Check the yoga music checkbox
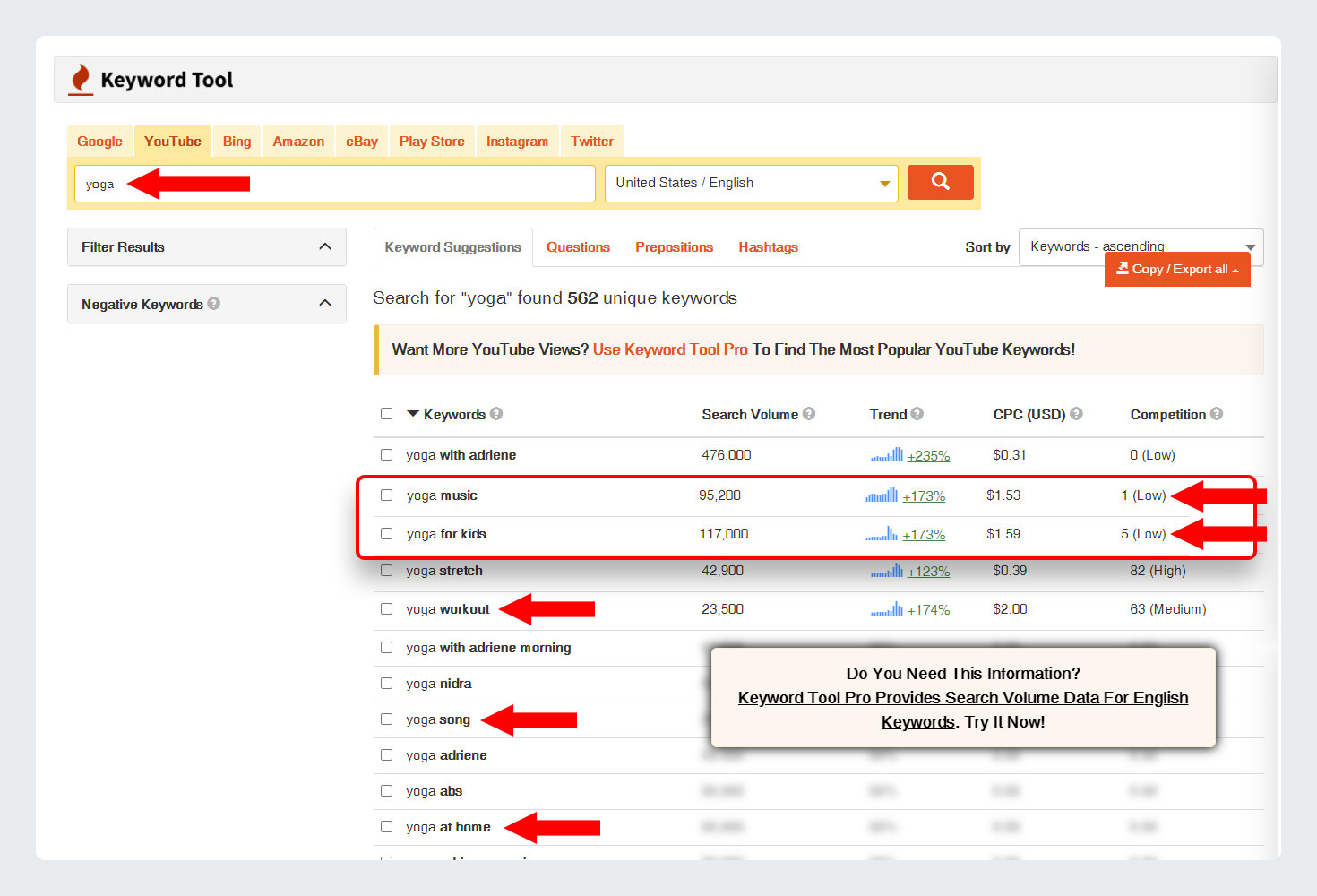The image size is (1317, 896). click(x=386, y=495)
